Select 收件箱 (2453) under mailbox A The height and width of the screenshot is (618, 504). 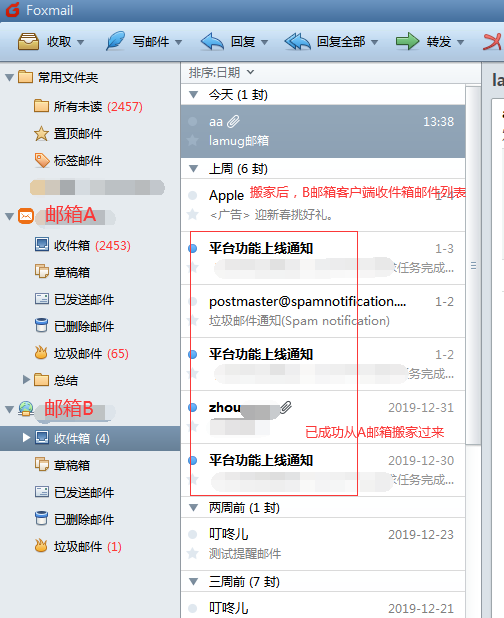point(83,246)
